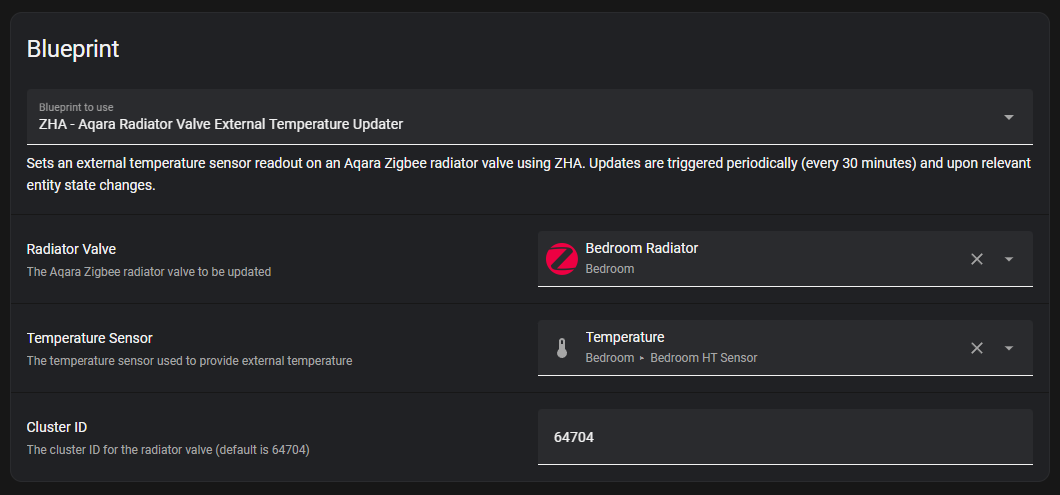The height and width of the screenshot is (495, 1060).
Task: Click the Bedroom HT Sensor subtitle text
Action: coord(703,358)
